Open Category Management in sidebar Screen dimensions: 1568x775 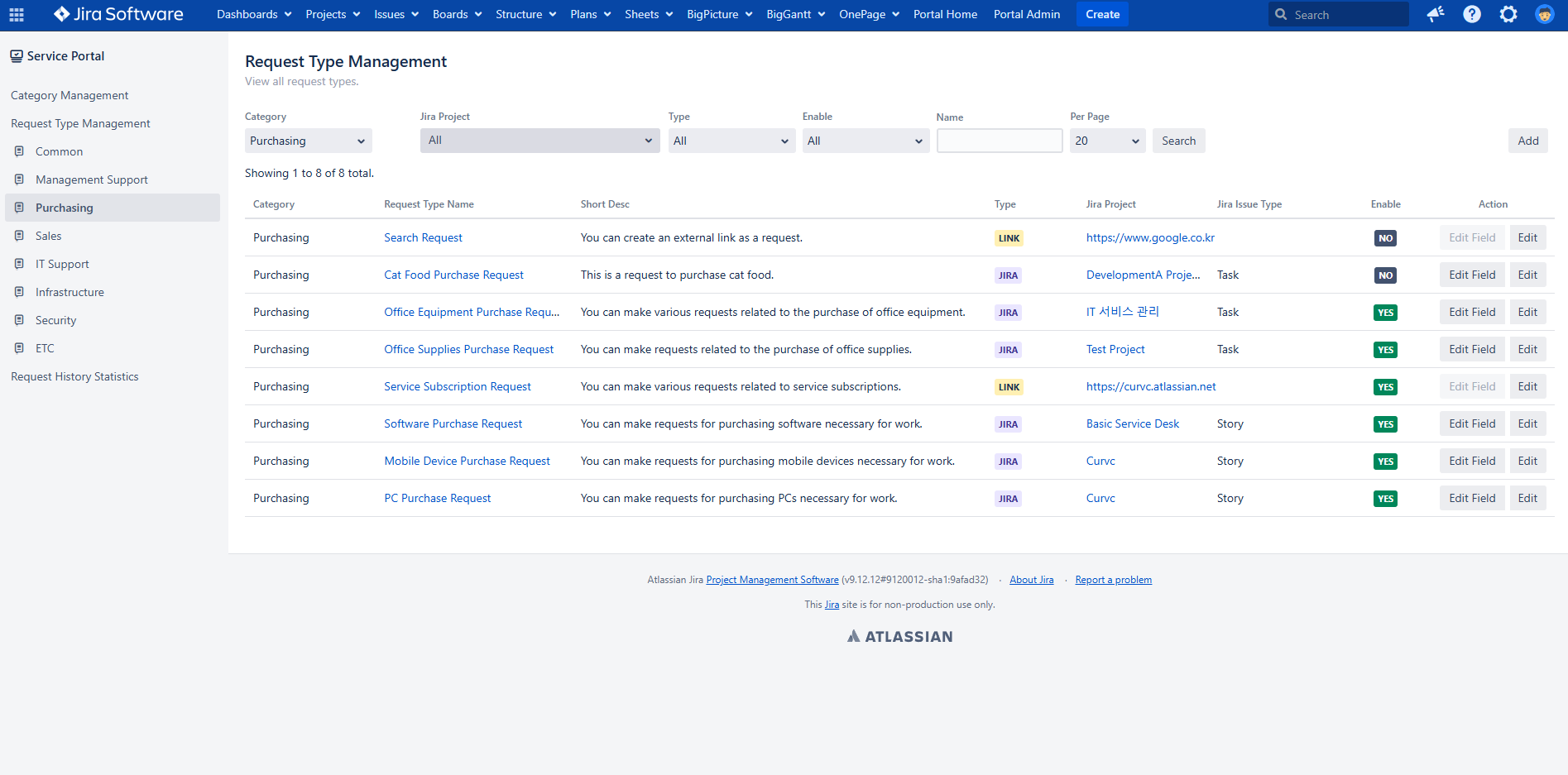click(70, 95)
